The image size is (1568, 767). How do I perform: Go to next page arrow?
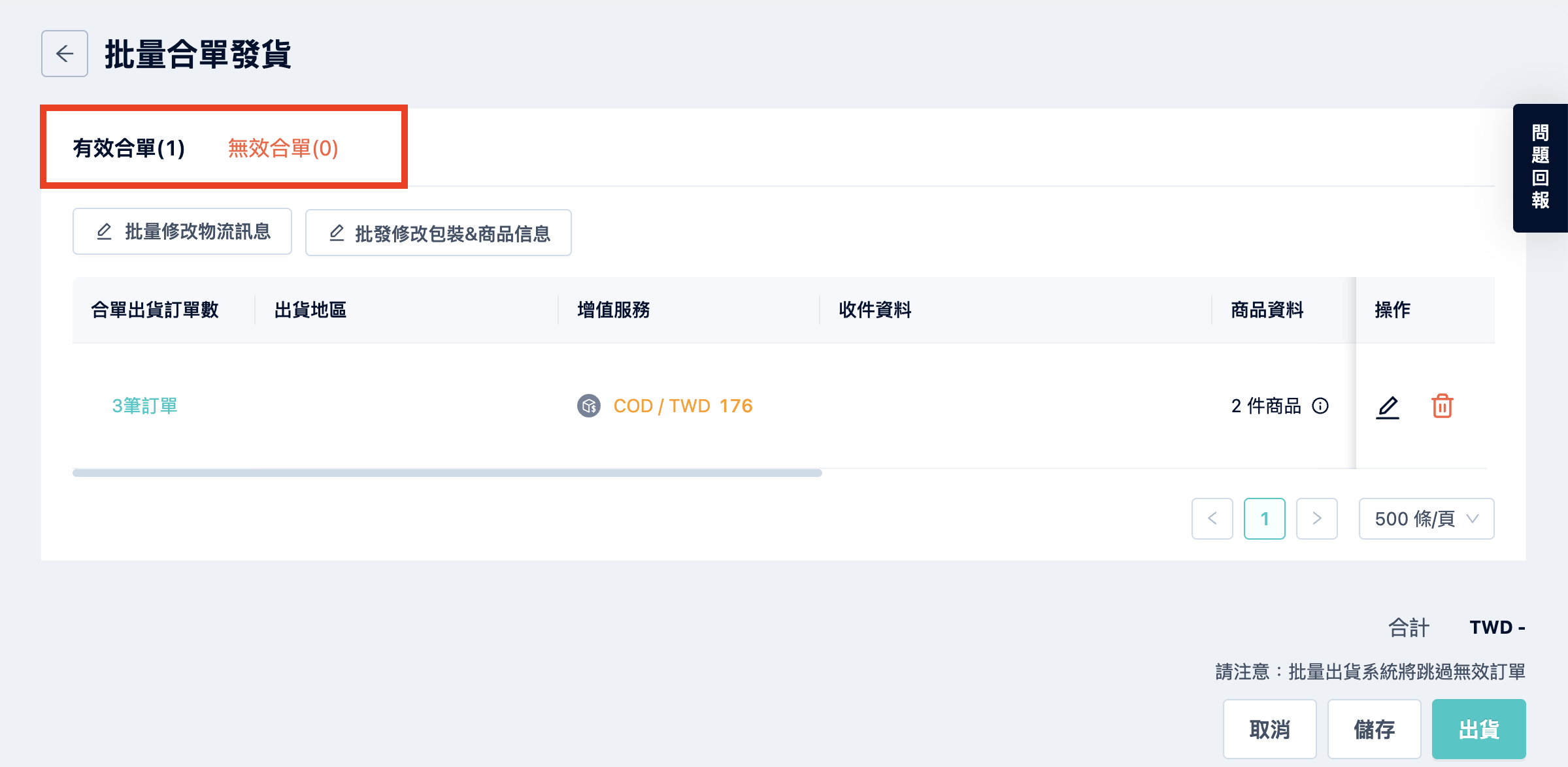(1317, 519)
